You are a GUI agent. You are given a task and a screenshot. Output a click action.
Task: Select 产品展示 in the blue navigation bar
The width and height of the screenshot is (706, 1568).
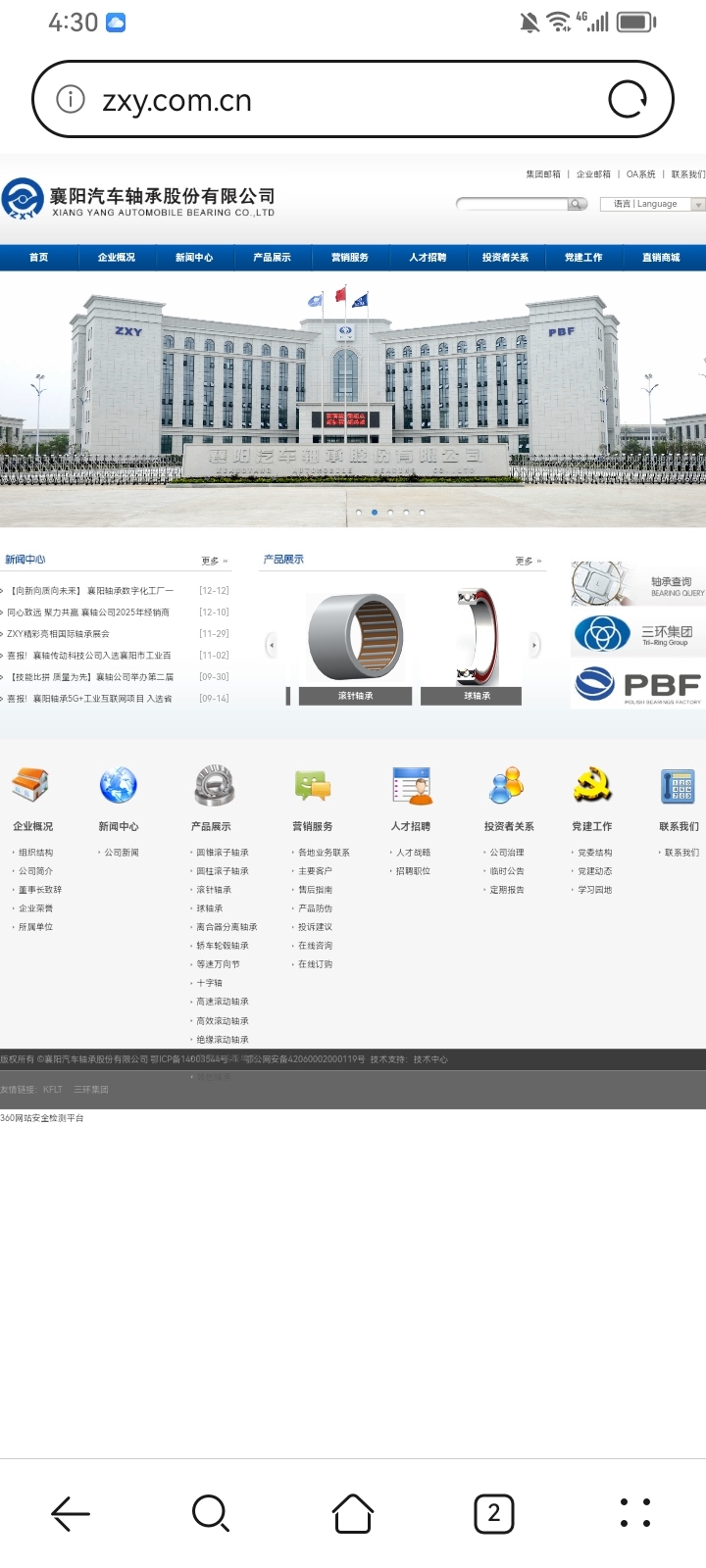[x=272, y=258]
